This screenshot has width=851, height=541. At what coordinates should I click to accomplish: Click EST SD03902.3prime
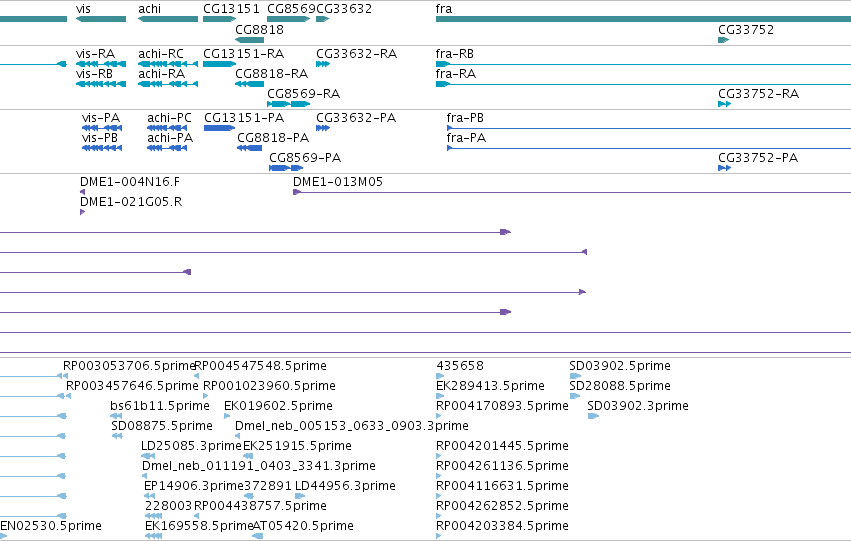(x=638, y=406)
